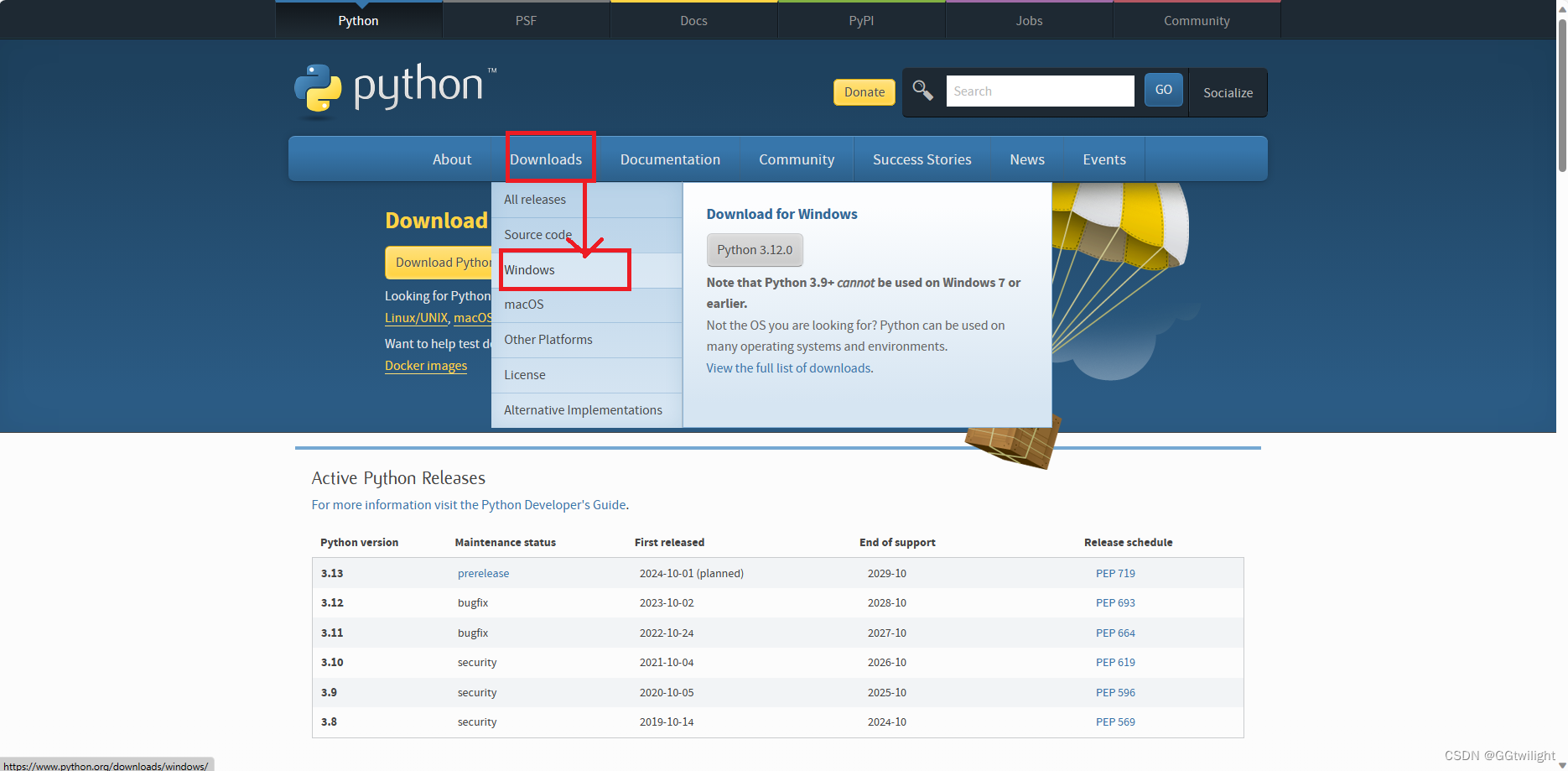This screenshot has width=1568, height=771.
Task: Select the Python top tab
Action: 358,20
